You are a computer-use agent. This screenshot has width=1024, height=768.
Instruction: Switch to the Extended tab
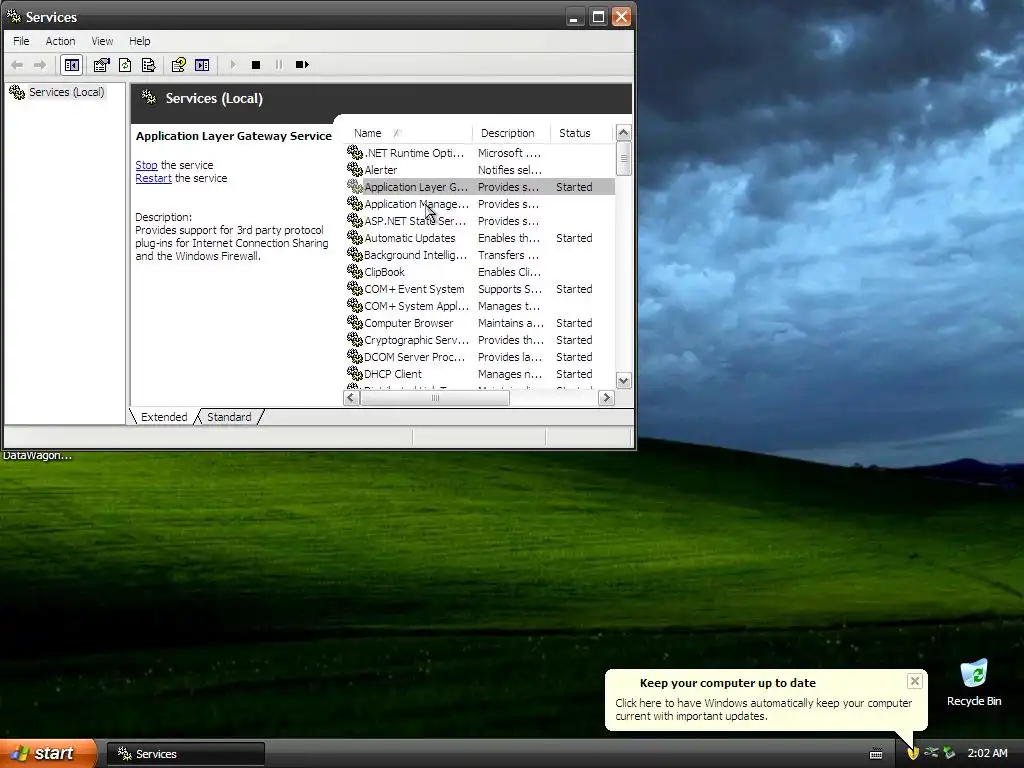coord(164,417)
